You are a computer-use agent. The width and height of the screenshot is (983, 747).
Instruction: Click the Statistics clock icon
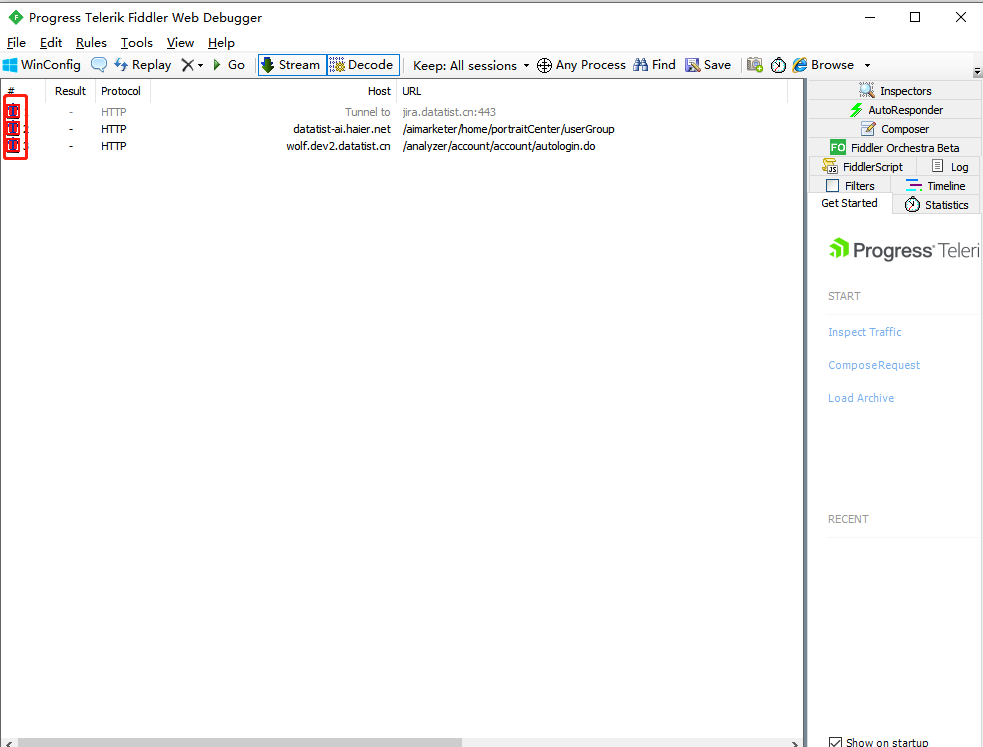(x=913, y=204)
